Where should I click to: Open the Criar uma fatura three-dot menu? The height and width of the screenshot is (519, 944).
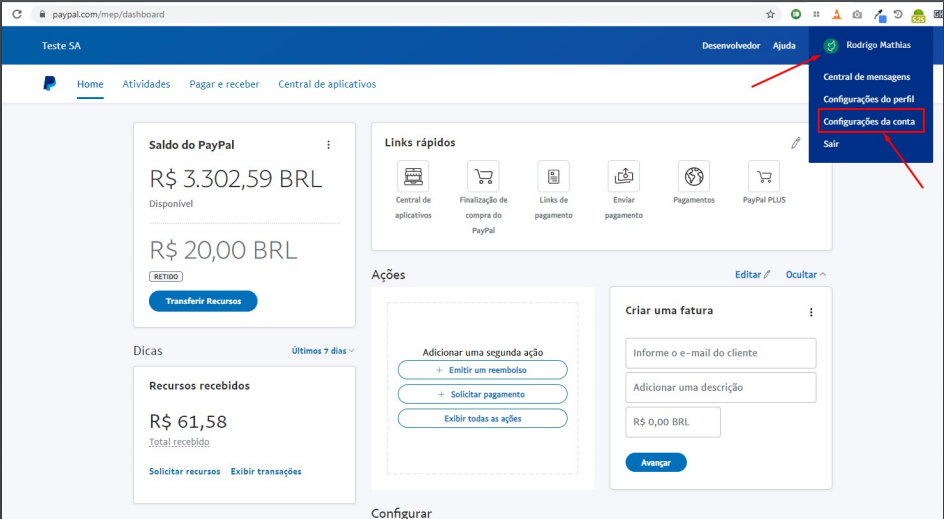(x=811, y=312)
